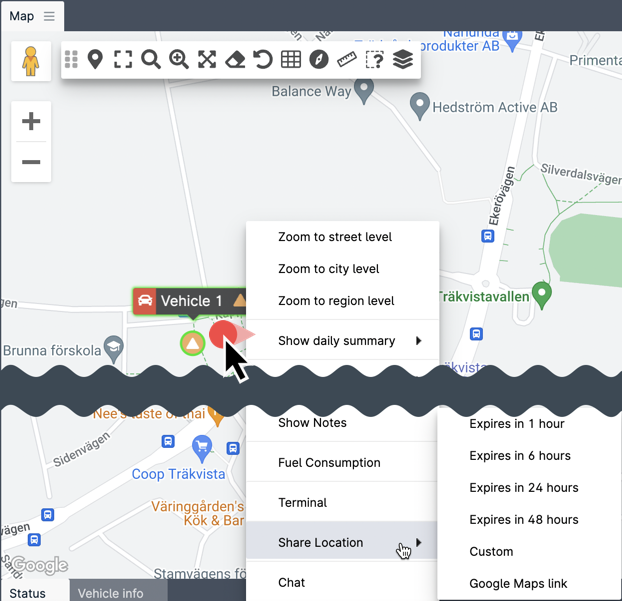Choose Zoom to region level
Screen dimensions: 622x601
point(343,301)
